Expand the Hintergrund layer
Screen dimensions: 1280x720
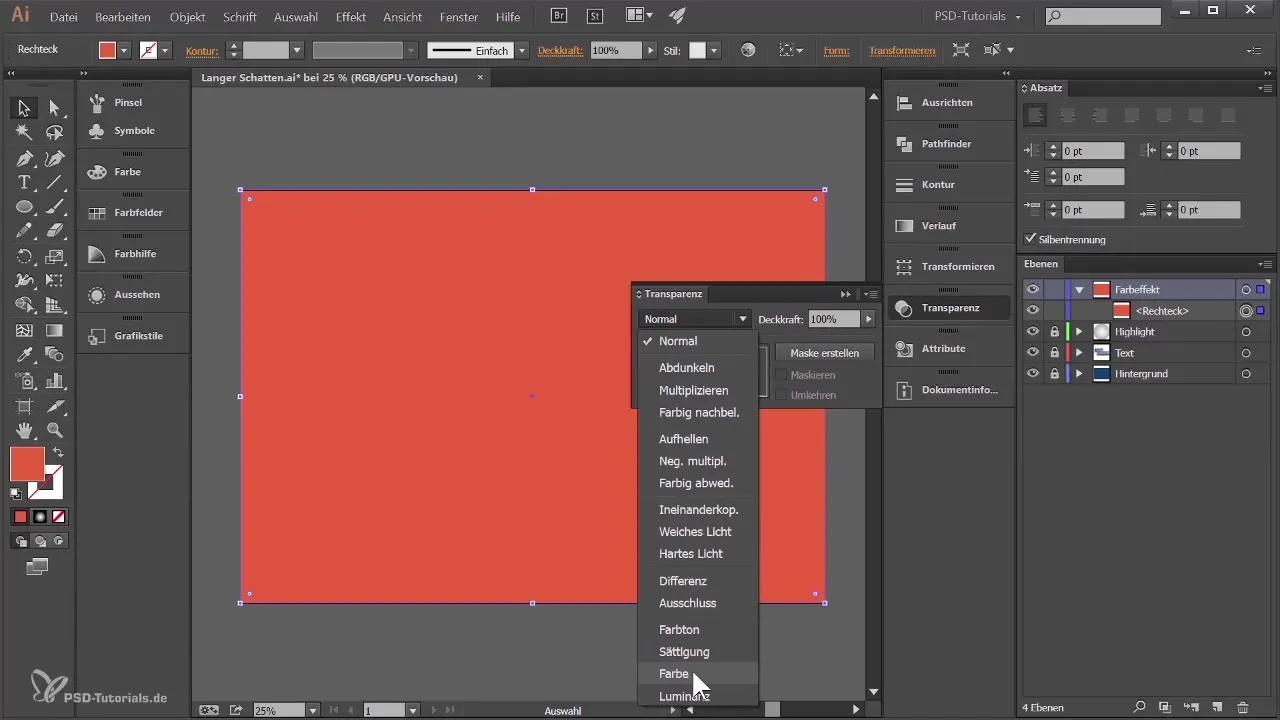[1079, 373]
